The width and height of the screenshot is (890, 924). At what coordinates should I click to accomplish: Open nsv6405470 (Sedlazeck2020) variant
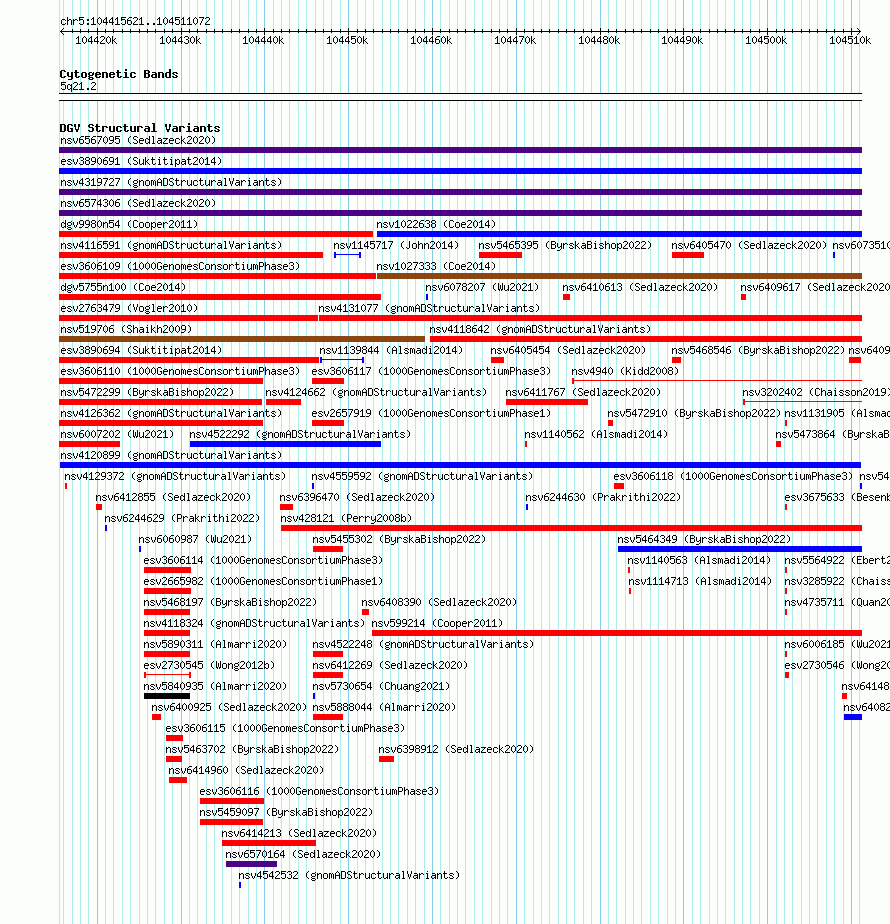(x=749, y=245)
